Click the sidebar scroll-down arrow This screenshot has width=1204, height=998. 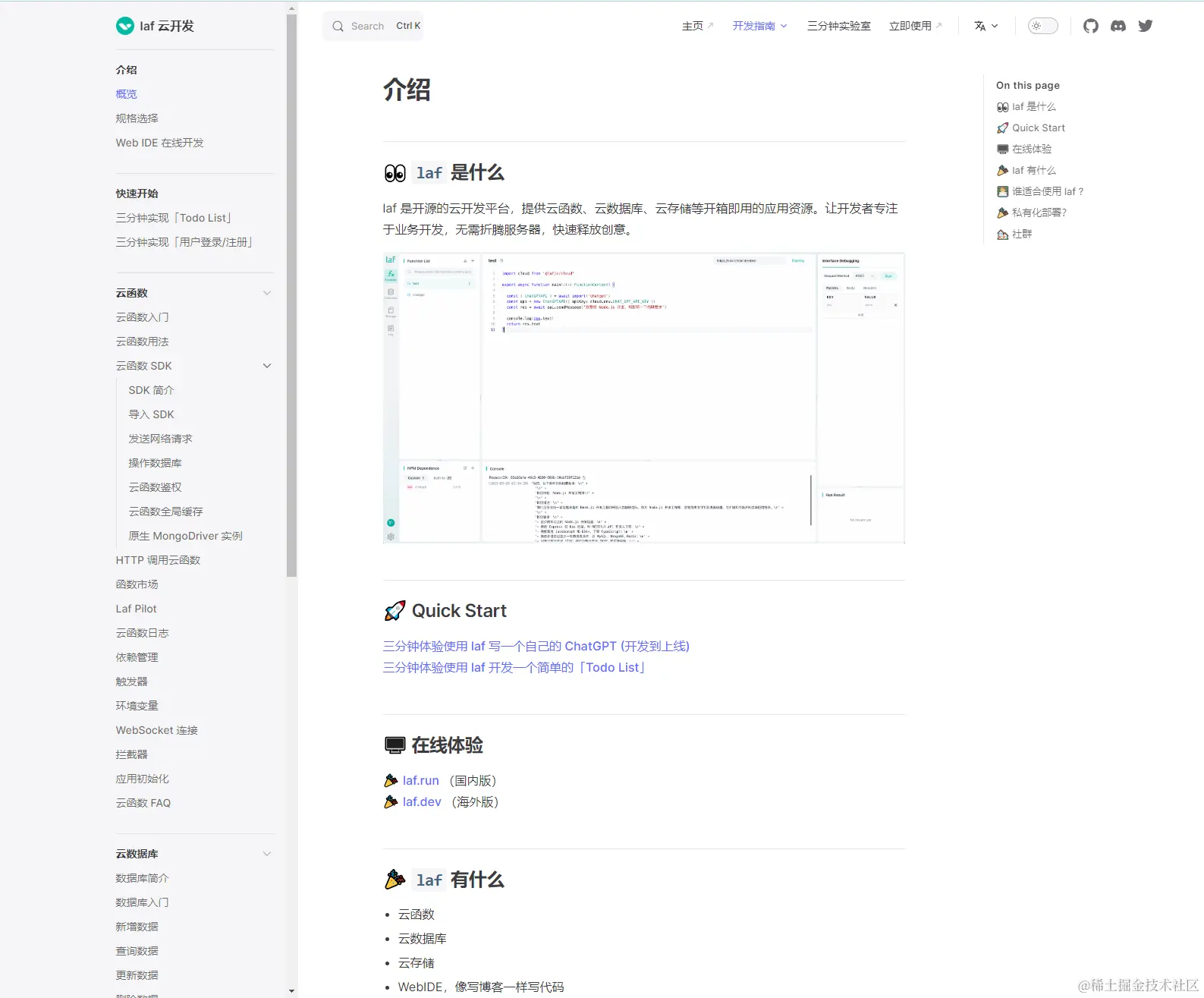[292, 991]
